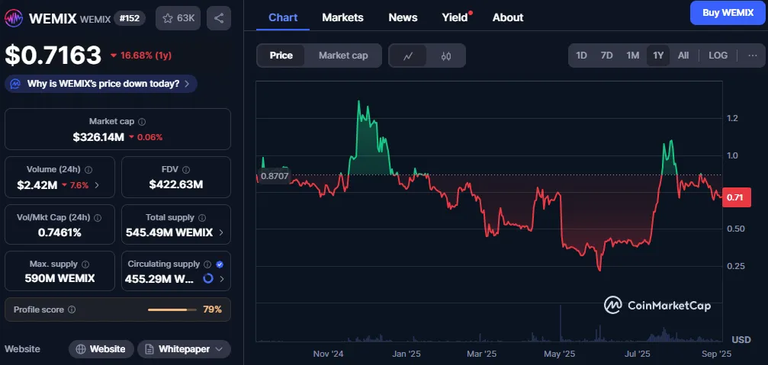Select the Price chart toggle
Screen dimensions: 768x365
click(281, 56)
